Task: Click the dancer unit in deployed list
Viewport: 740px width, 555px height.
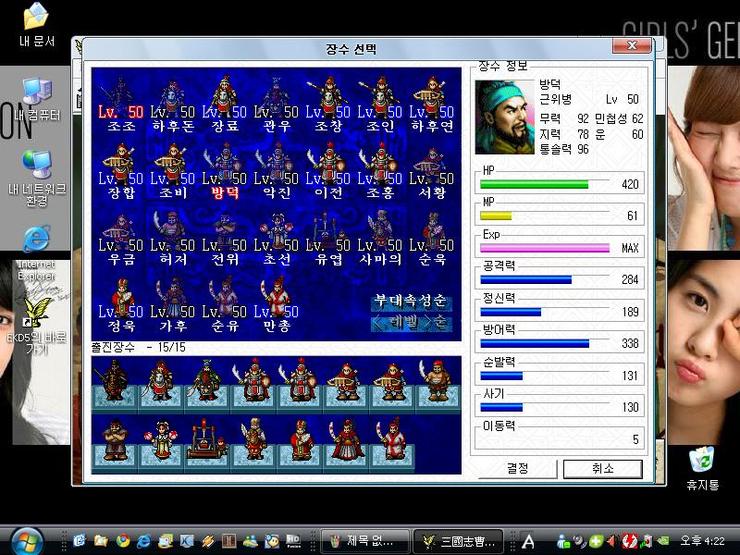Action: (x=161, y=440)
